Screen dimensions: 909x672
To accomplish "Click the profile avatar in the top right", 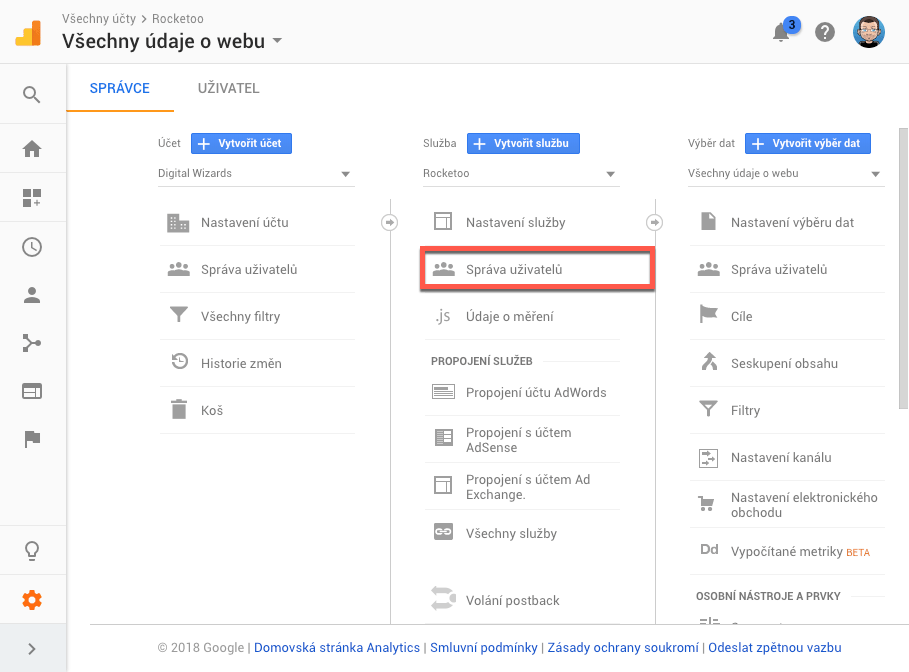I will (x=869, y=31).
